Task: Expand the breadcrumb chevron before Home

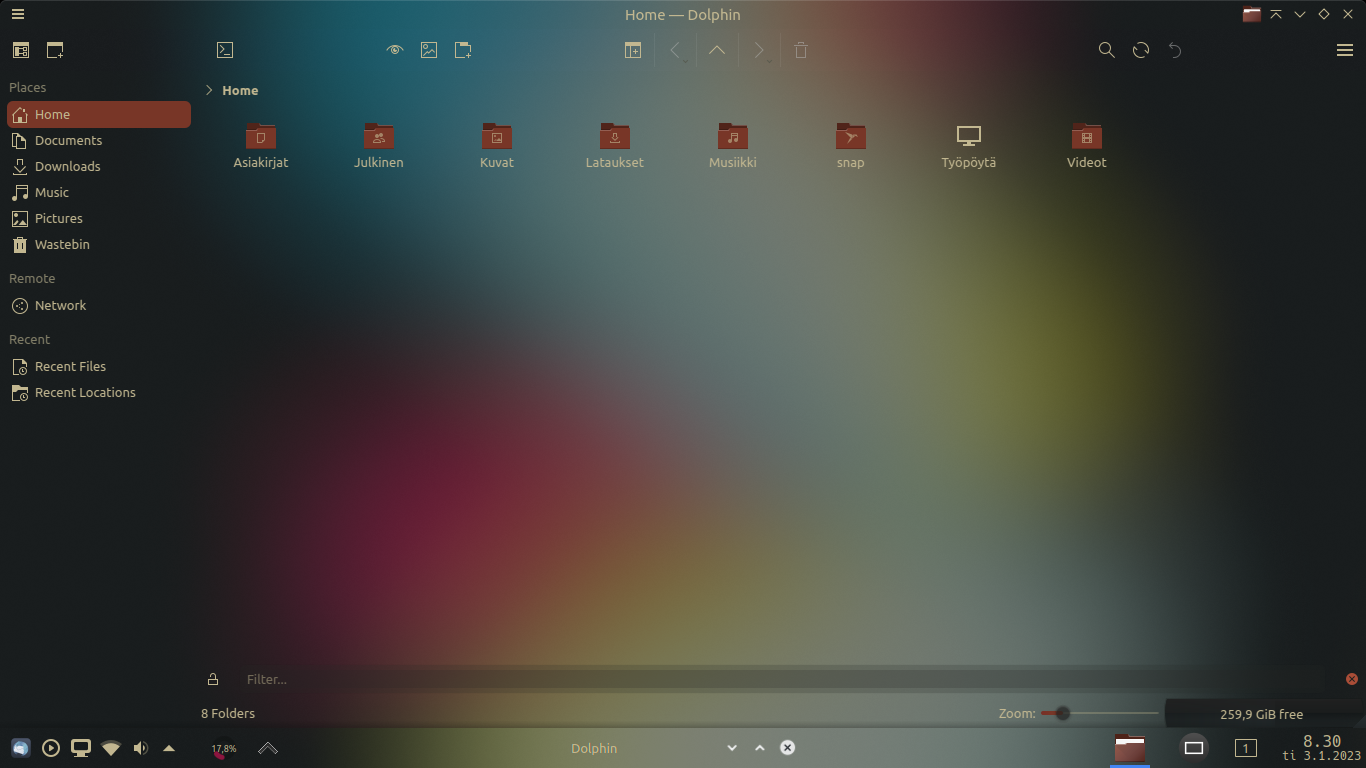Action: coord(209,90)
